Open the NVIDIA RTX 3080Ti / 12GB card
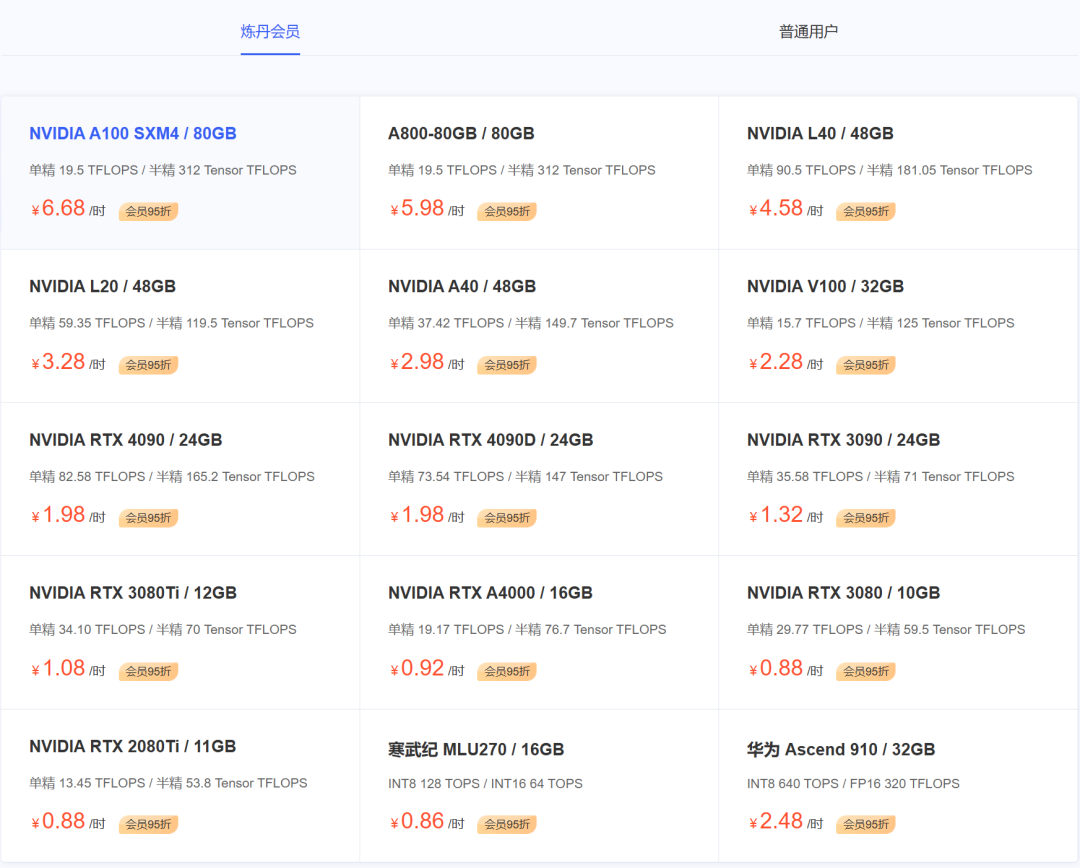The image size is (1080, 868). tap(180, 632)
